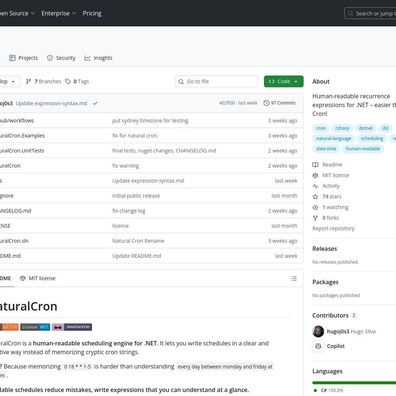
Task: Open the Security tab
Action: coord(61,58)
